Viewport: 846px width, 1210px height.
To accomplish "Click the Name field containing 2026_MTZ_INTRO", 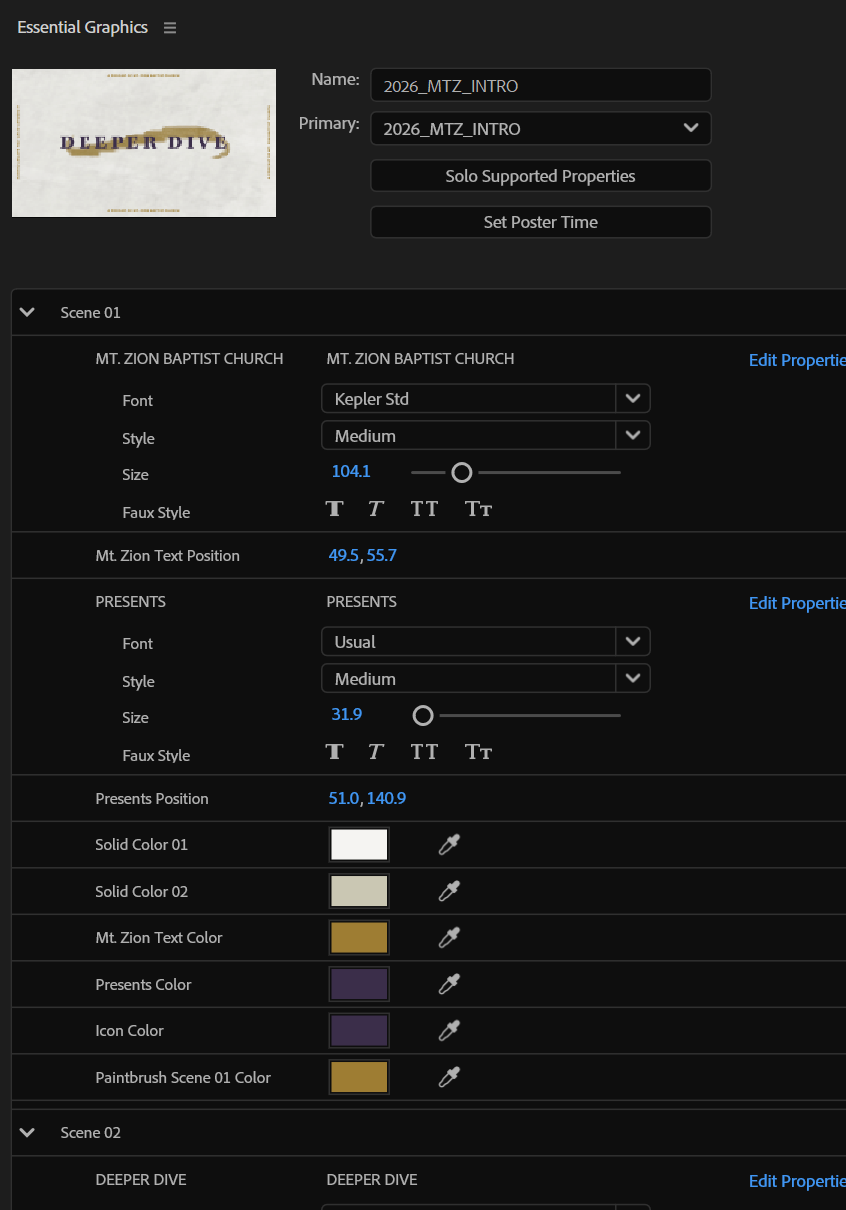I will click(x=540, y=85).
